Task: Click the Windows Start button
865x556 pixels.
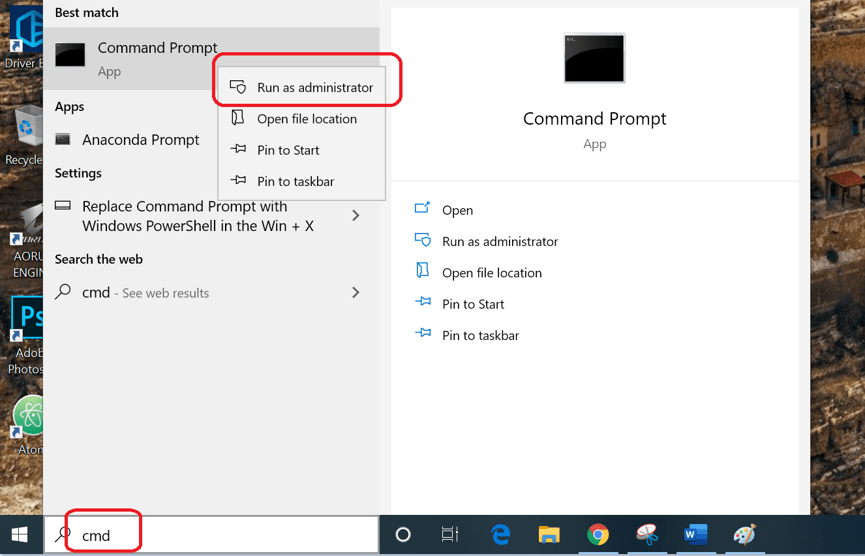Action: (20, 535)
